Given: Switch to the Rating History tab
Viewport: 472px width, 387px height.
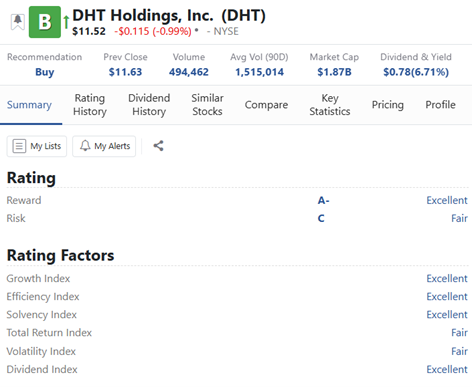Looking at the screenshot, I should (90, 105).
